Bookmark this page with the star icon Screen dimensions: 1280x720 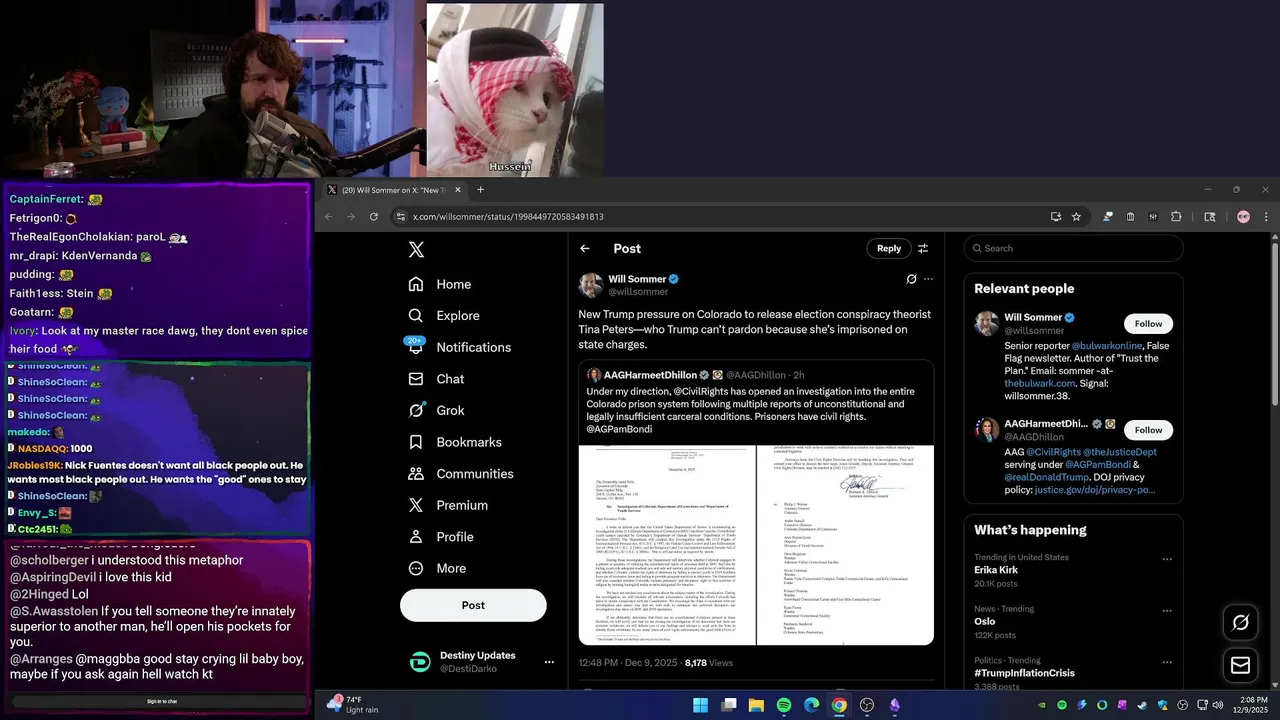[1076, 216]
